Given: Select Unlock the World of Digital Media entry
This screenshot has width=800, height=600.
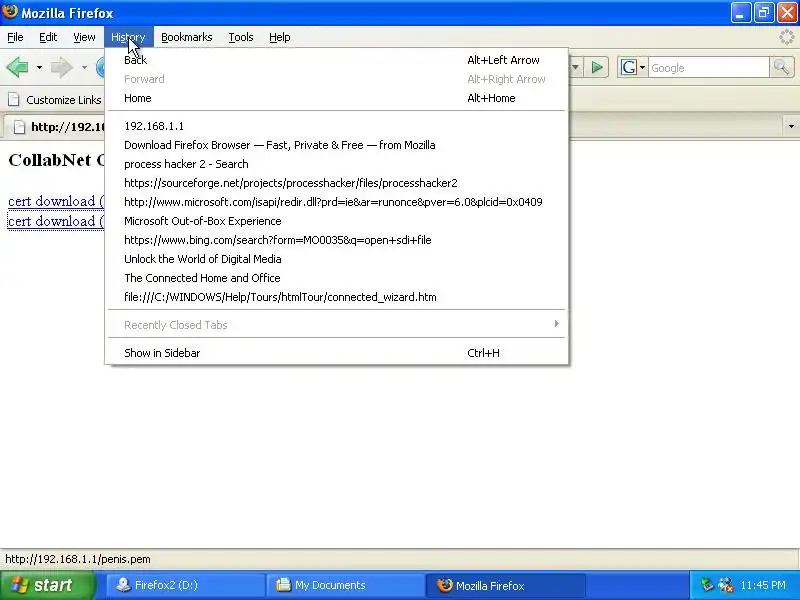Looking at the screenshot, I should [x=337, y=259].
